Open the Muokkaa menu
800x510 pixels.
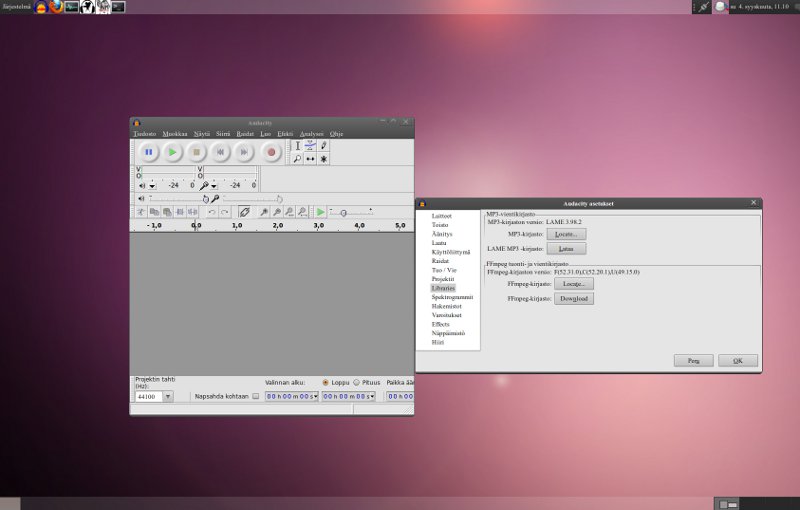click(x=175, y=134)
